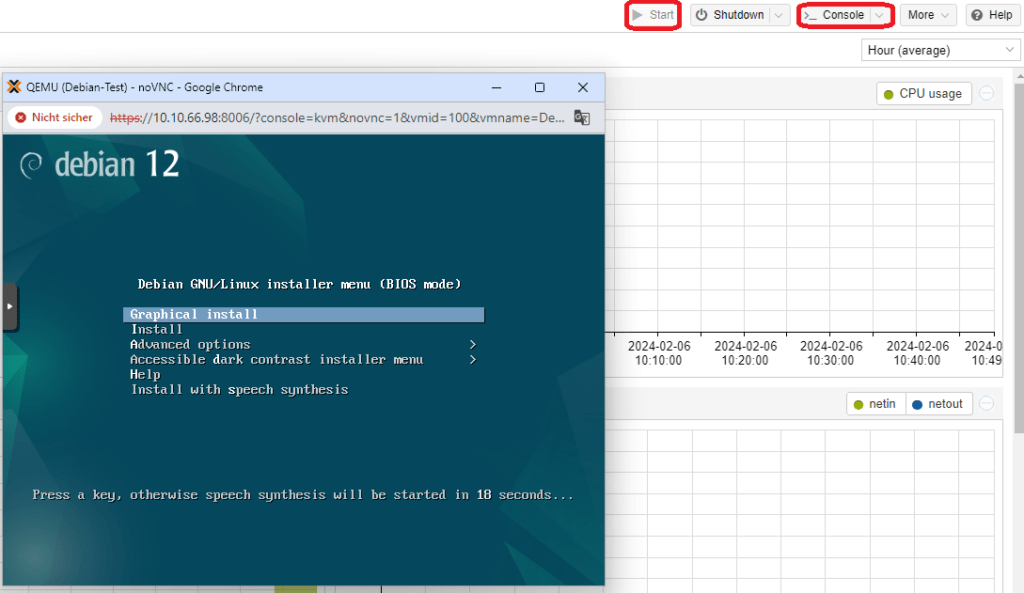The height and width of the screenshot is (593, 1024).
Task: Click the CPU chart zoom-reset circle icon
Action: (x=987, y=94)
